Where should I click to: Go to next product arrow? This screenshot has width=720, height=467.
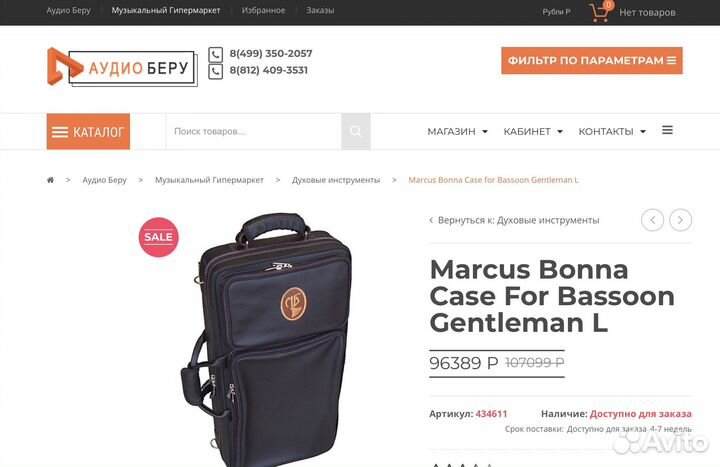pyautogui.click(x=681, y=220)
